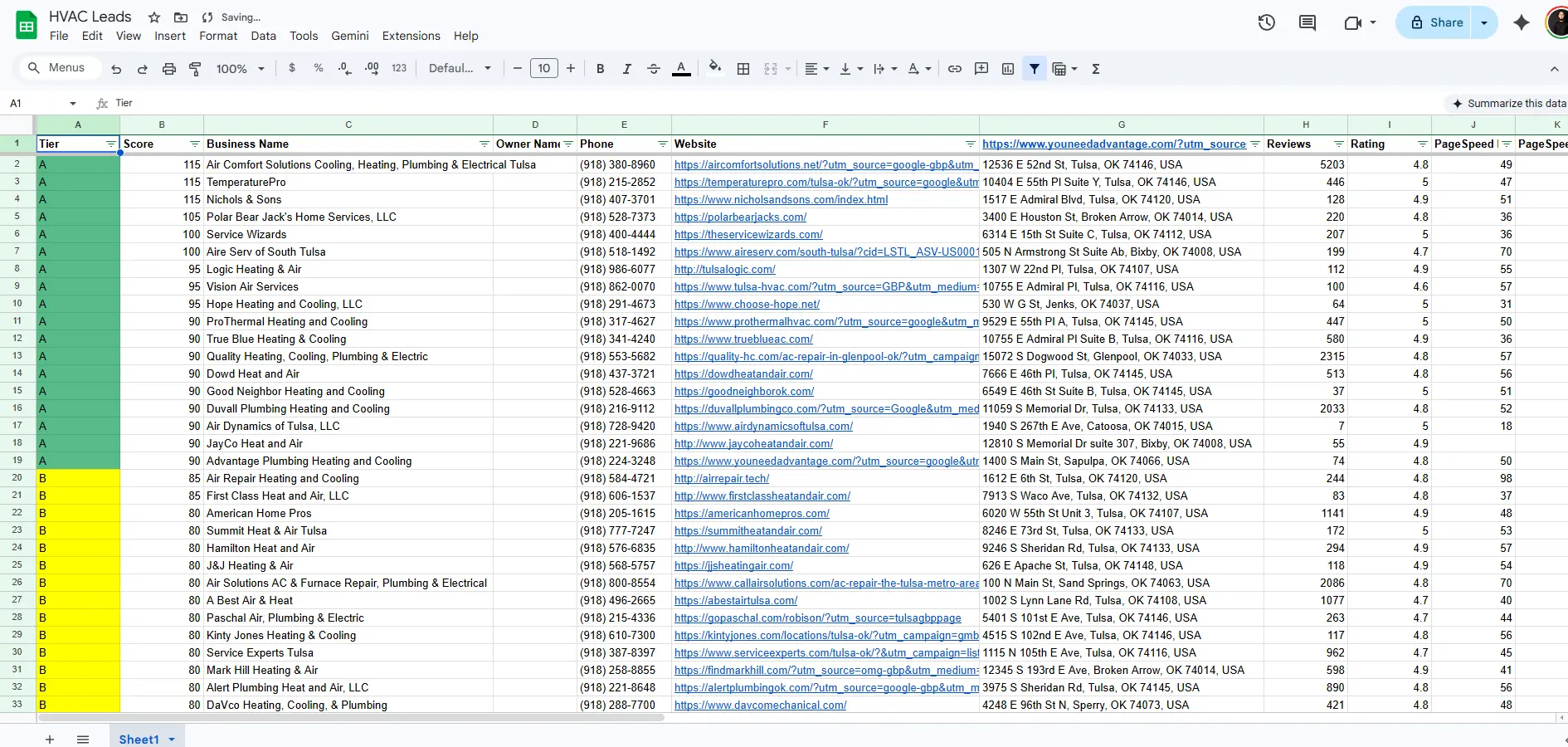Open the Default font dropdown
Viewport: 1568px width, 747px height.
pyautogui.click(x=460, y=69)
